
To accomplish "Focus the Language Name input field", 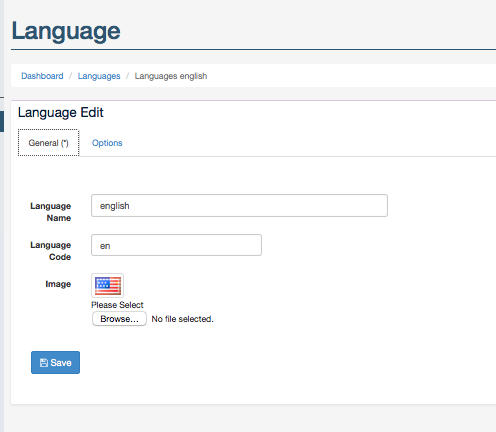I will [239, 206].
